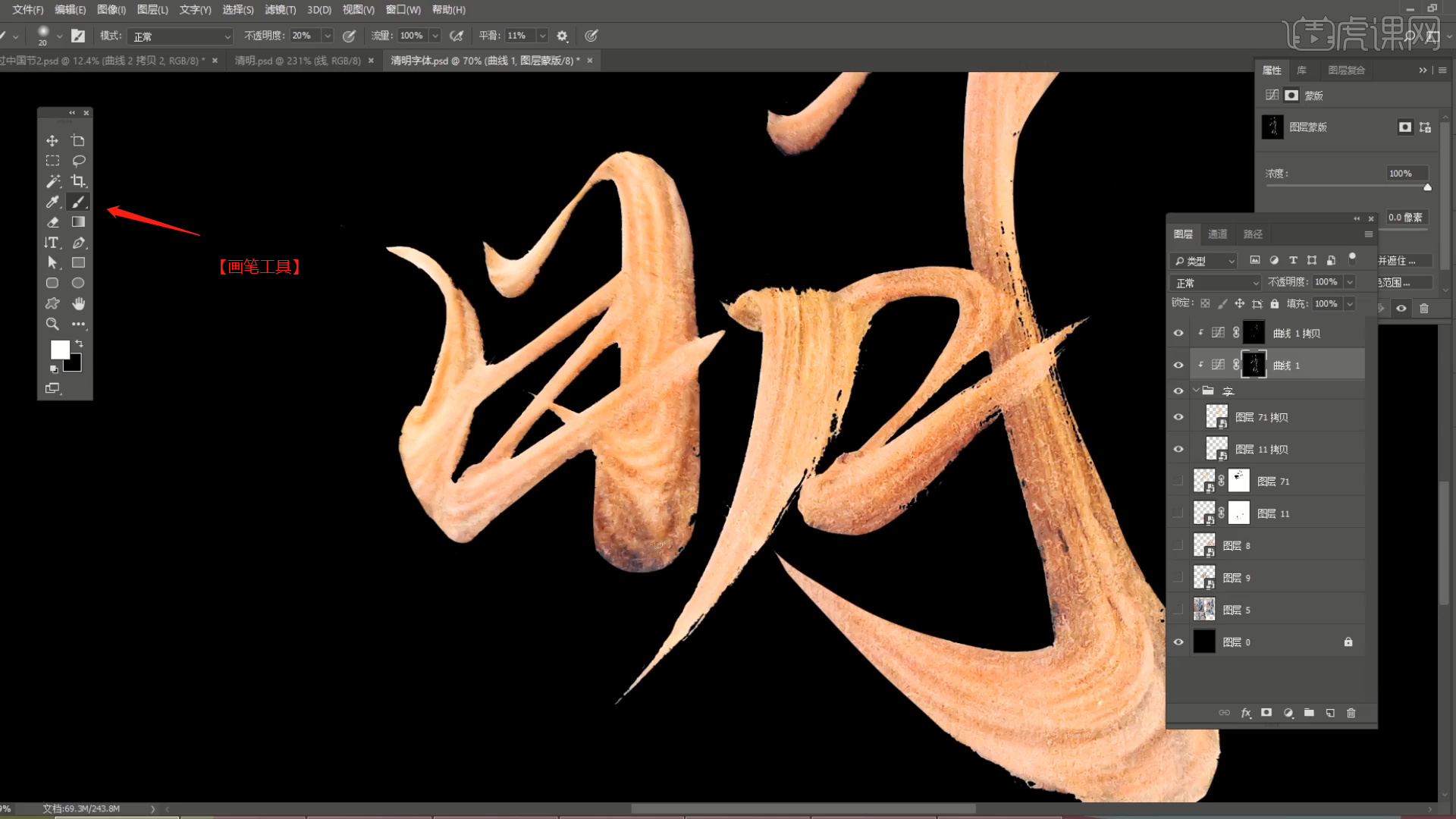The image size is (1456, 819).
Task: Switch to the 通道 tab
Action: pos(1217,234)
